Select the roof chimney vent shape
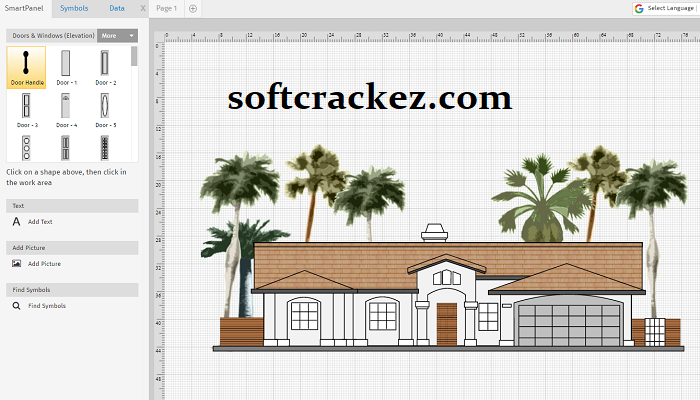This screenshot has height=400, width=700. pyautogui.click(x=434, y=233)
